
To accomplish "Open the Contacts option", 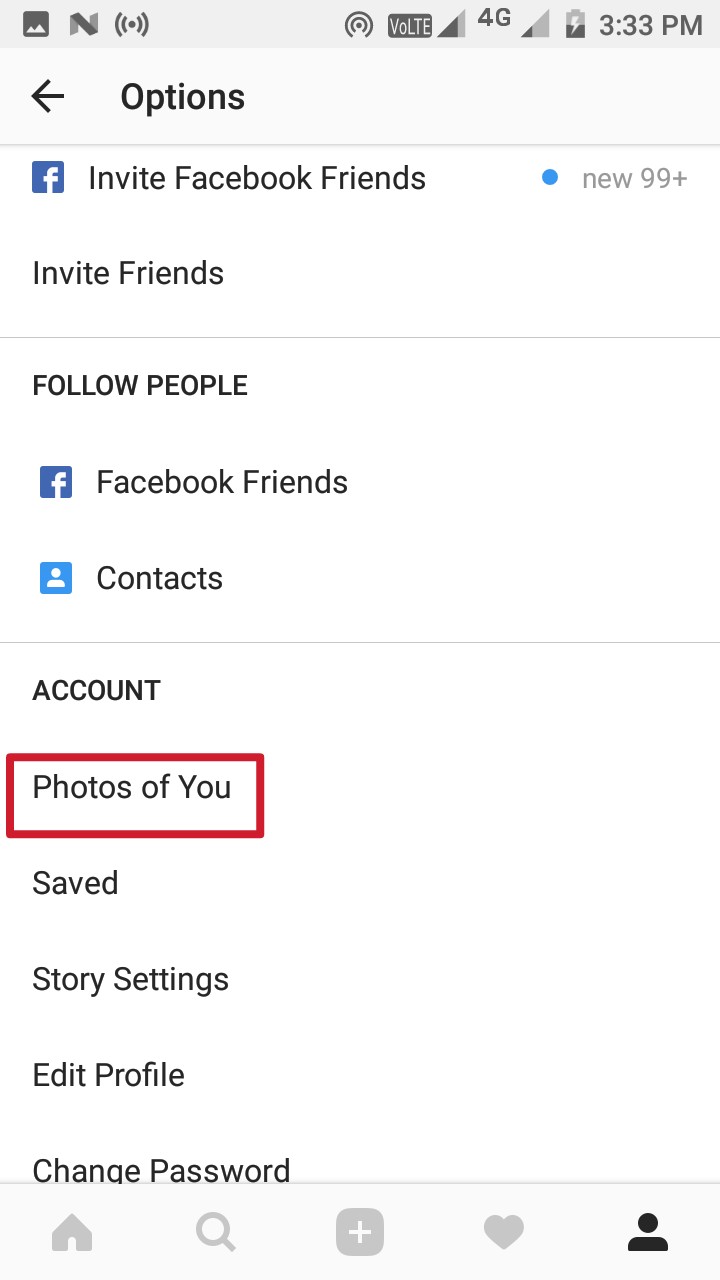I will pyautogui.click(x=160, y=578).
